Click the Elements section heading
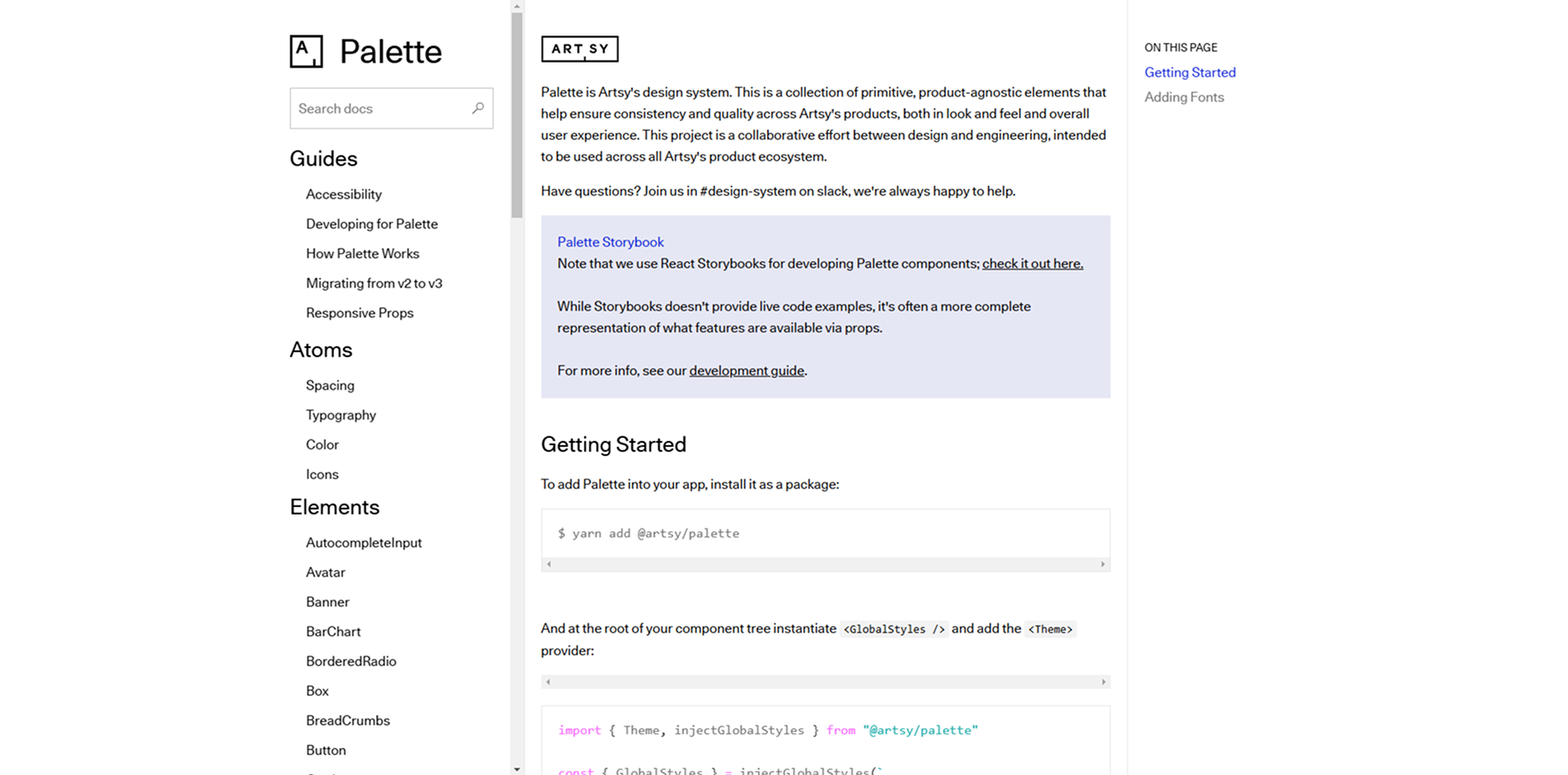The image size is (1568, 775). [334, 507]
